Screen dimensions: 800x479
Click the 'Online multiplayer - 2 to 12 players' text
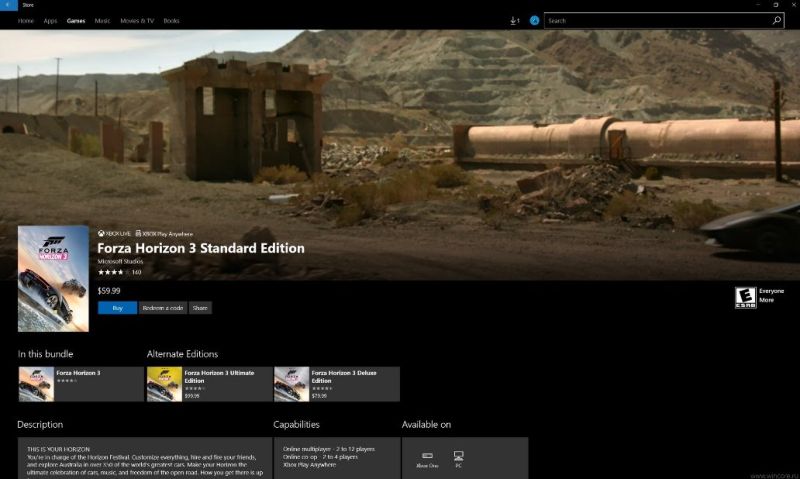point(329,449)
